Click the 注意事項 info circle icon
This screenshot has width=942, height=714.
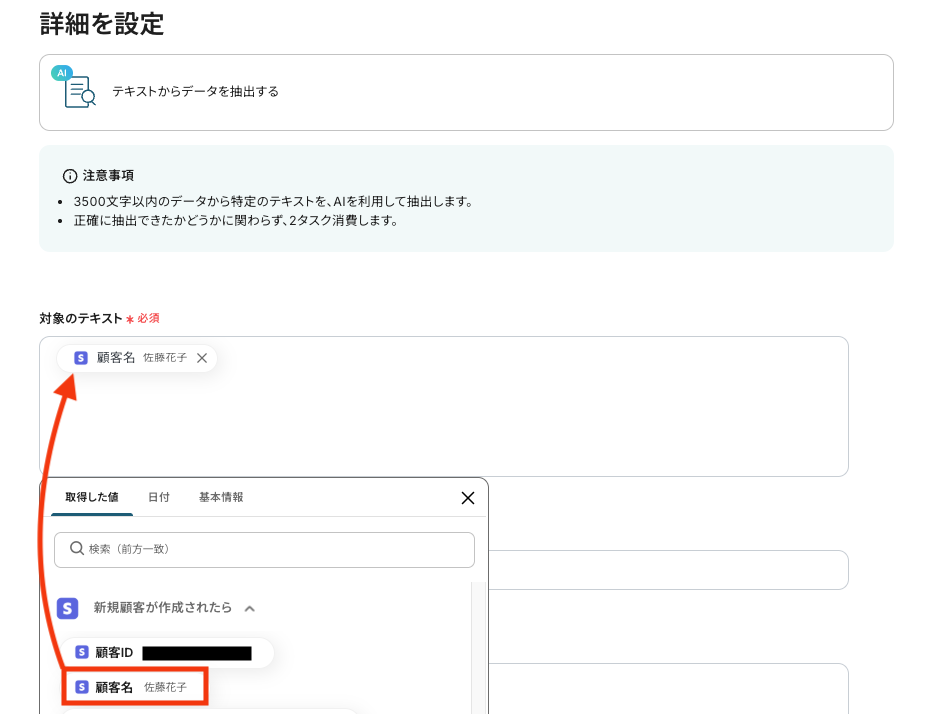tap(70, 176)
